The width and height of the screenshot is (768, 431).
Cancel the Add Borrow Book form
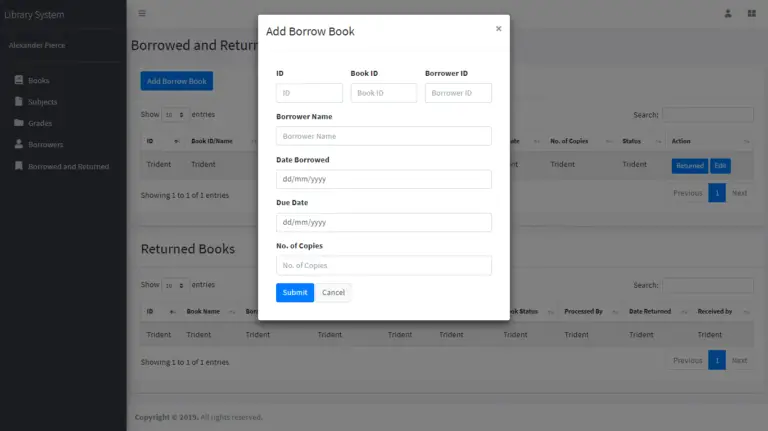tap(333, 292)
